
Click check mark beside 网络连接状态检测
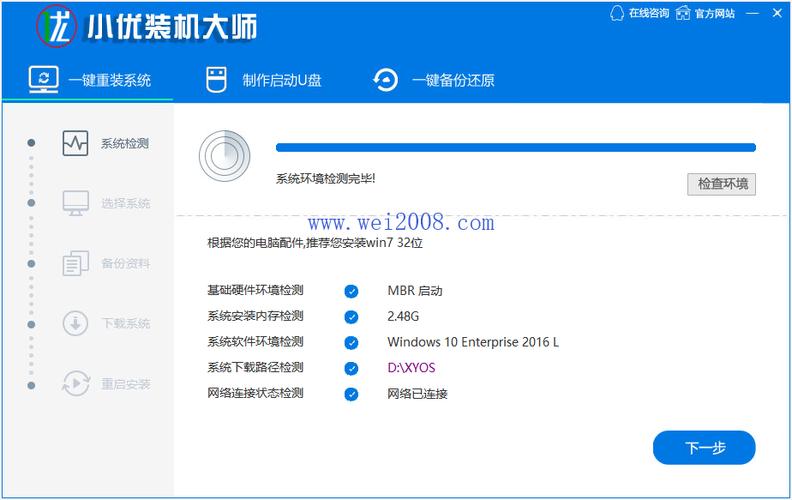tap(351, 394)
